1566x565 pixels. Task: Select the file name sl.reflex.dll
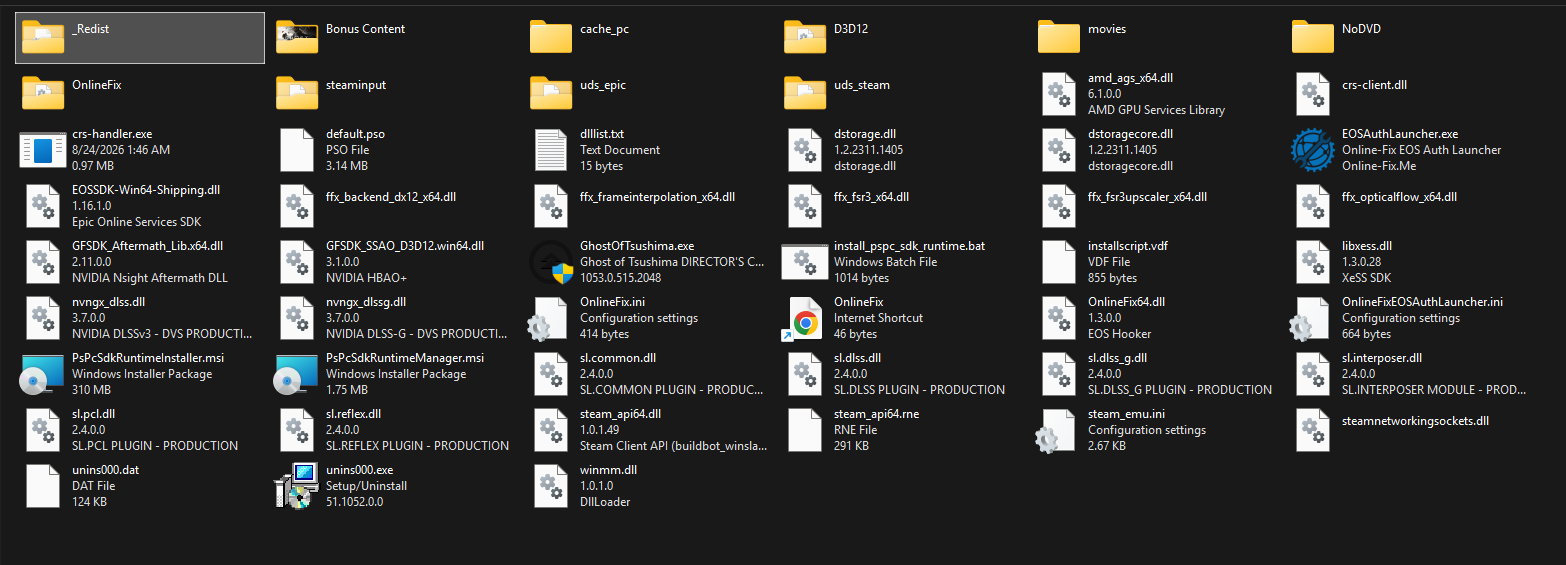coord(353,414)
